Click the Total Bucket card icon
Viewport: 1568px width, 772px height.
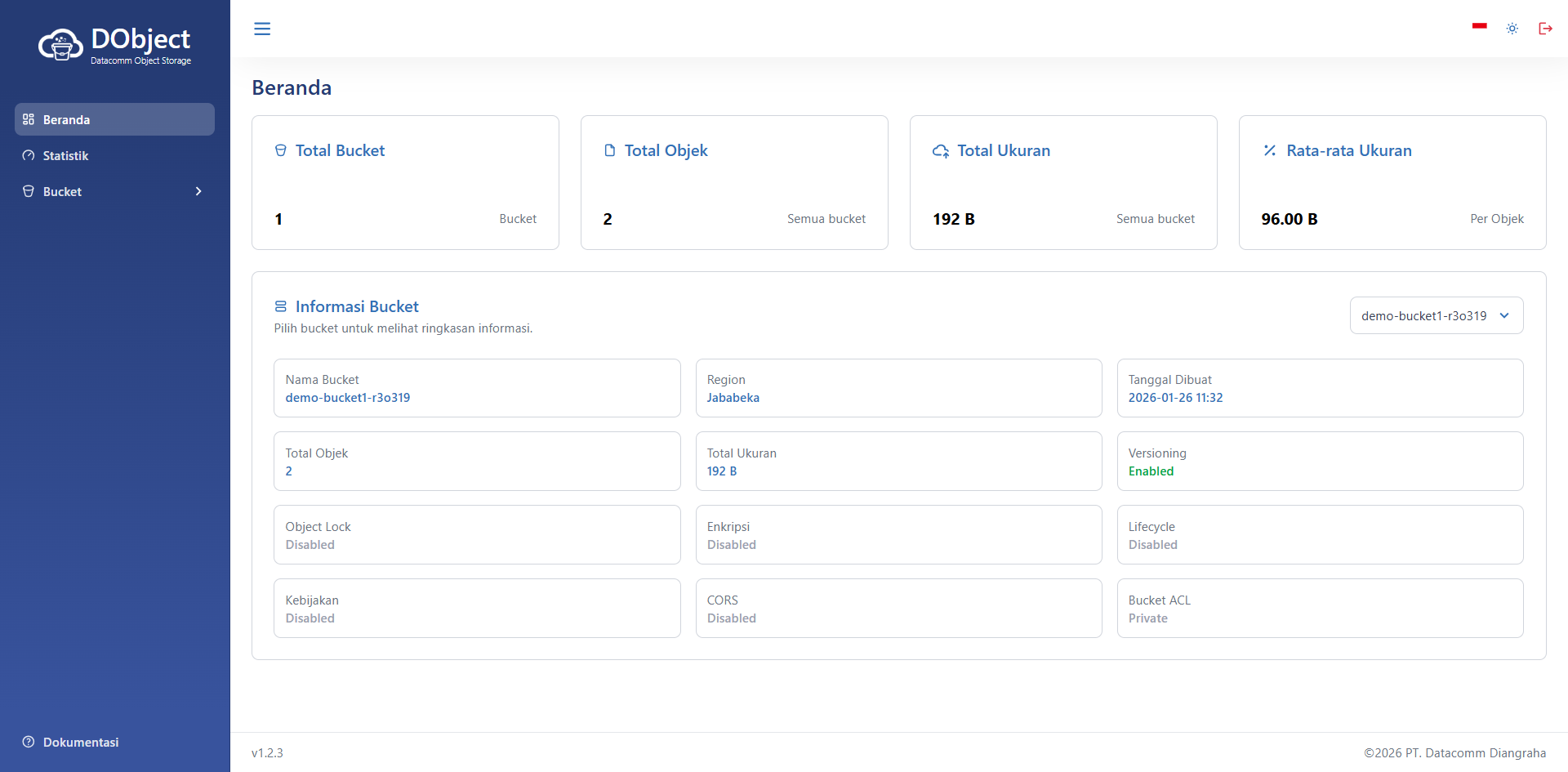[x=281, y=150]
